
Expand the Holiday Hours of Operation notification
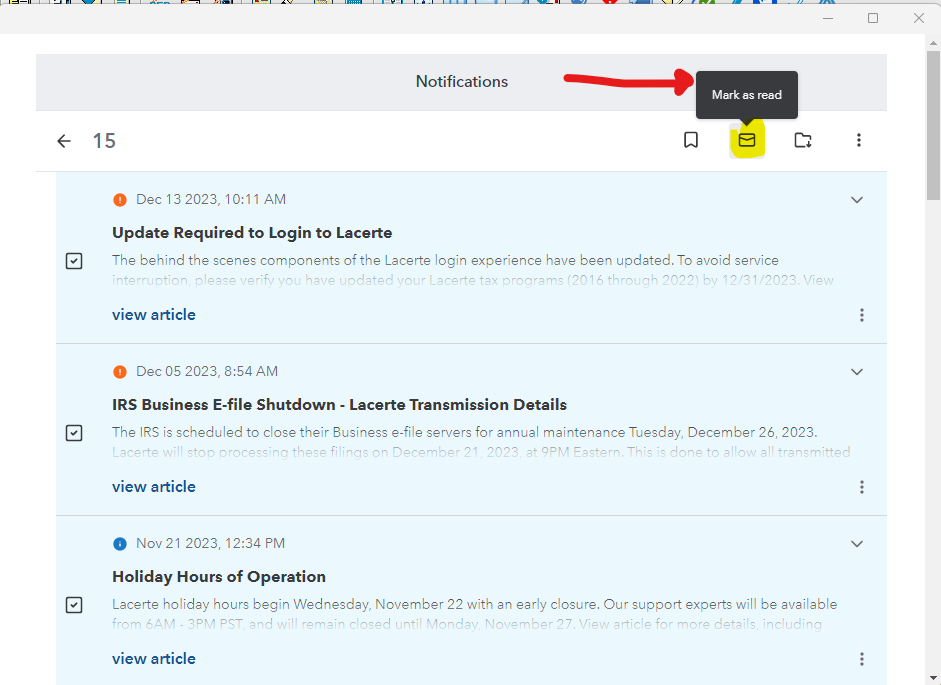(x=856, y=544)
